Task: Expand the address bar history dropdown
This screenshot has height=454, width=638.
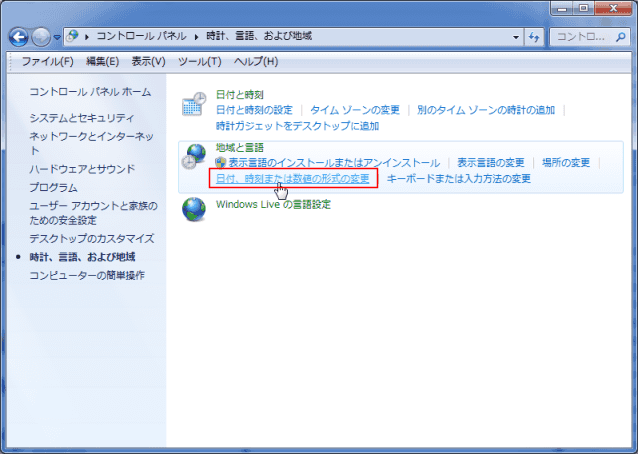Action: [516, 37]
